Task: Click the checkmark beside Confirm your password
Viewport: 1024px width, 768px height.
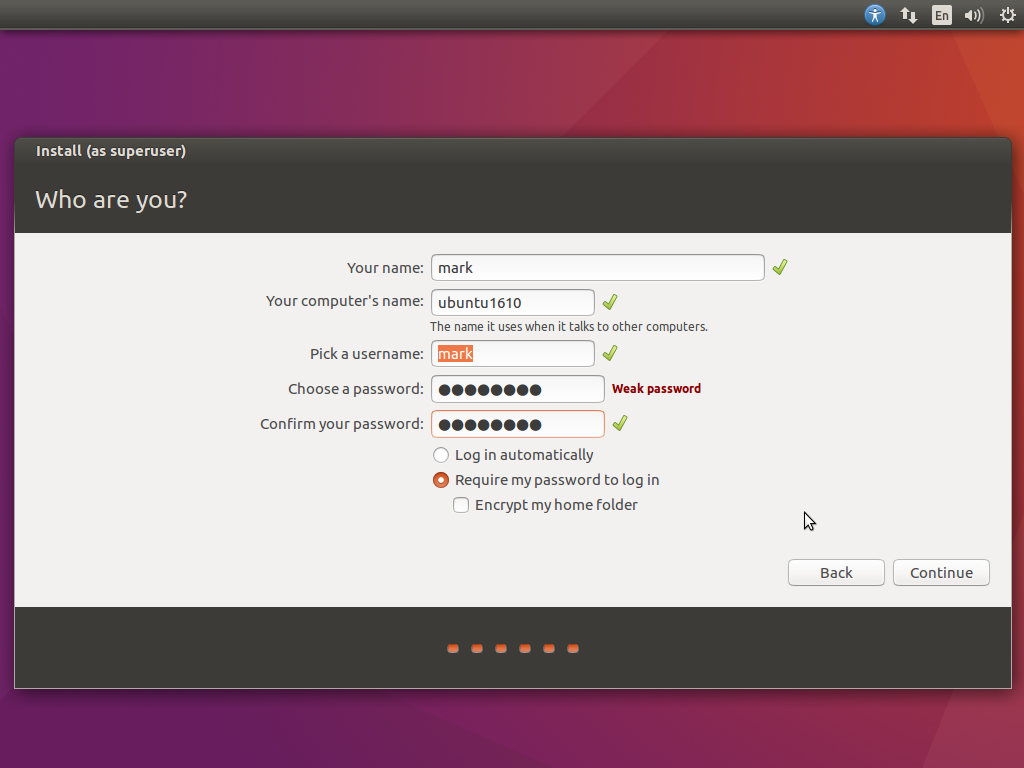Action: point(620,424)
